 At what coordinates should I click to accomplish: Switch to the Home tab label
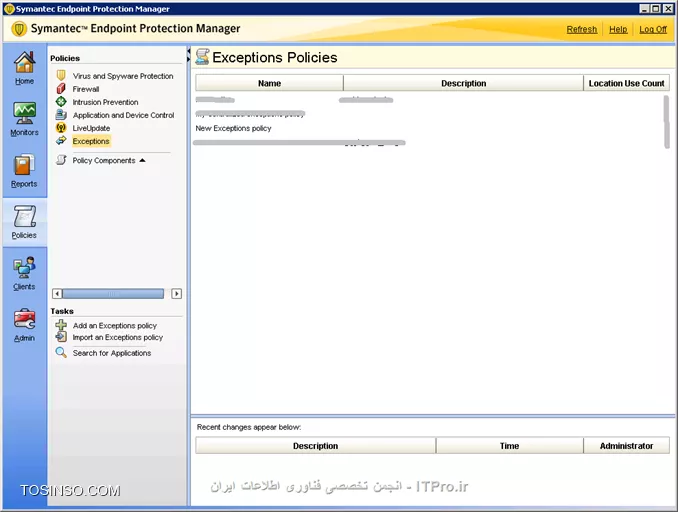coord(24,81)
